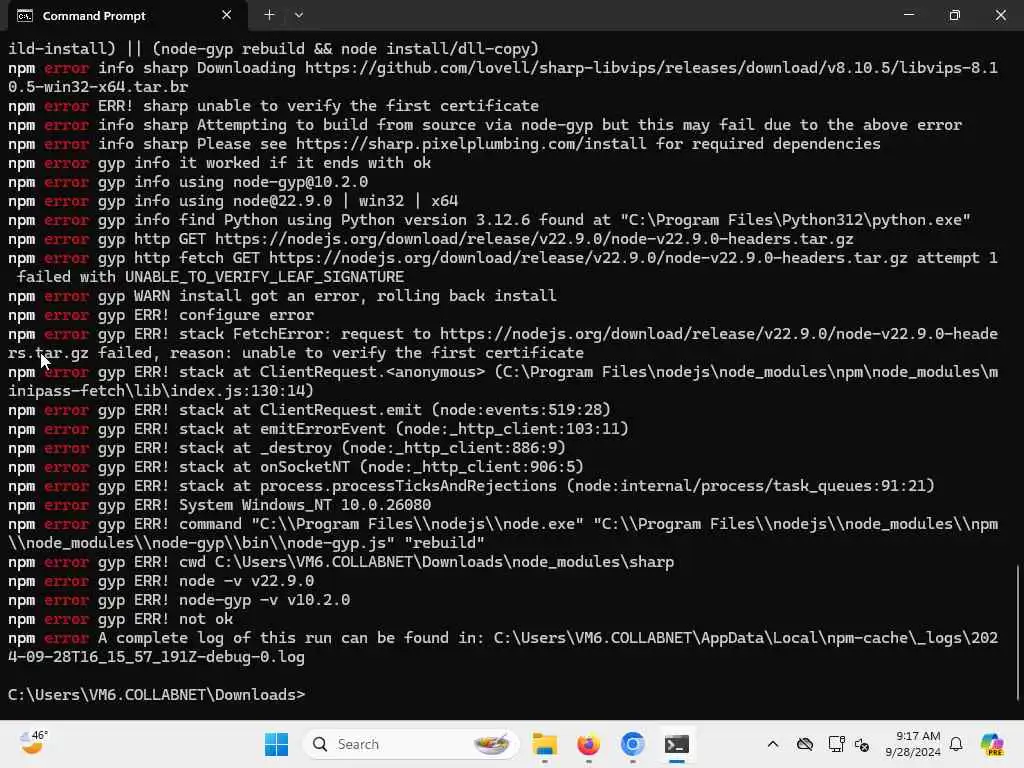
Task: Click the prompt line C:\Users\VM6.COLLABNET\Downloads>
Action: pyautogui.click(x=156, y=695)
